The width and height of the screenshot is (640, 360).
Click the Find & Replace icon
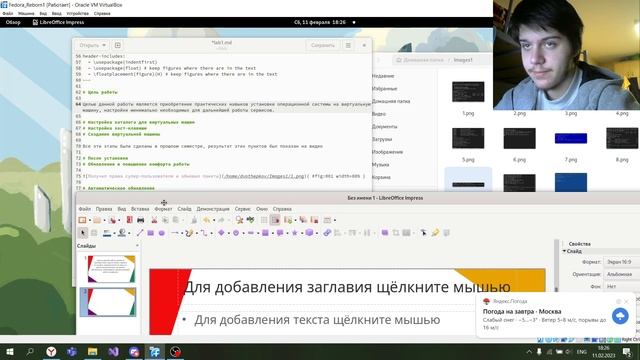tap(240, 220)
